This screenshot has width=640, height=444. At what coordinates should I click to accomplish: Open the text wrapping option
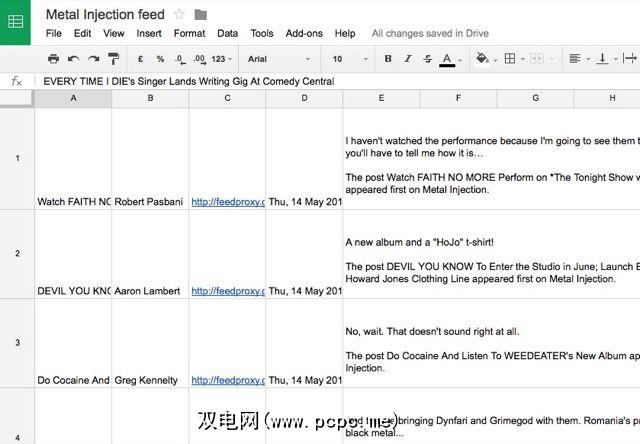tap(630, 58)
